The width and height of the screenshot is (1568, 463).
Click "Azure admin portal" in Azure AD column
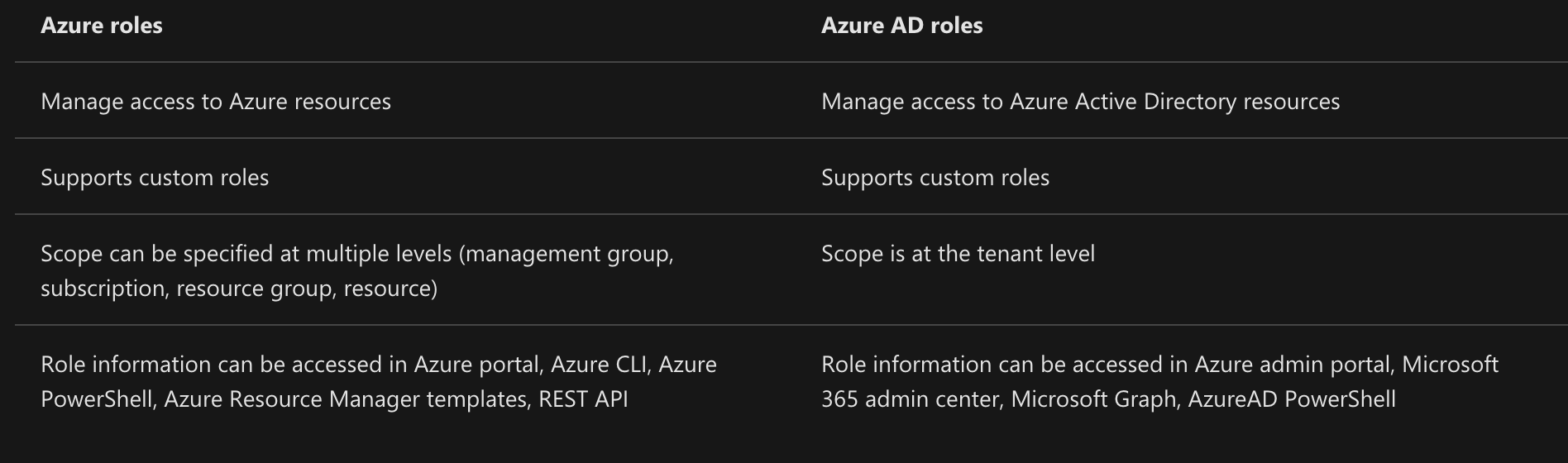pyautogui.click(x=1293, y=365)
